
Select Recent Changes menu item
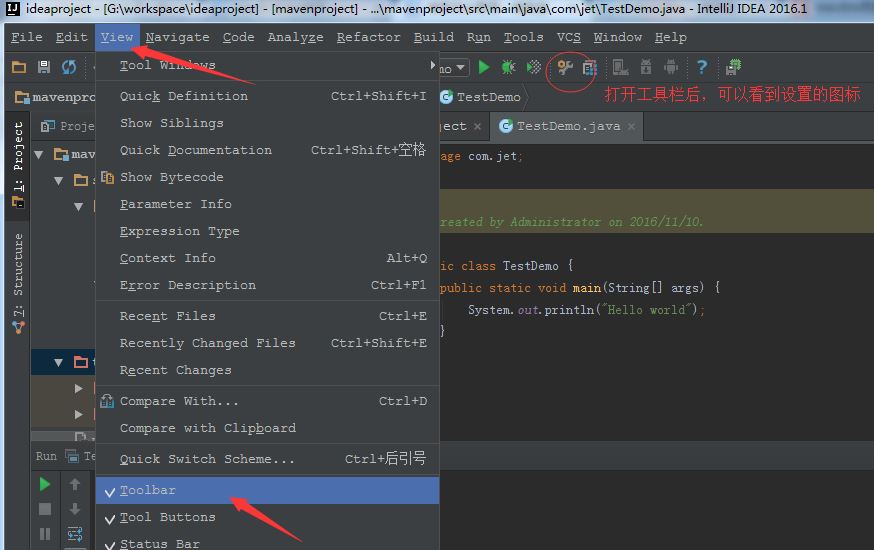(268, 370)
